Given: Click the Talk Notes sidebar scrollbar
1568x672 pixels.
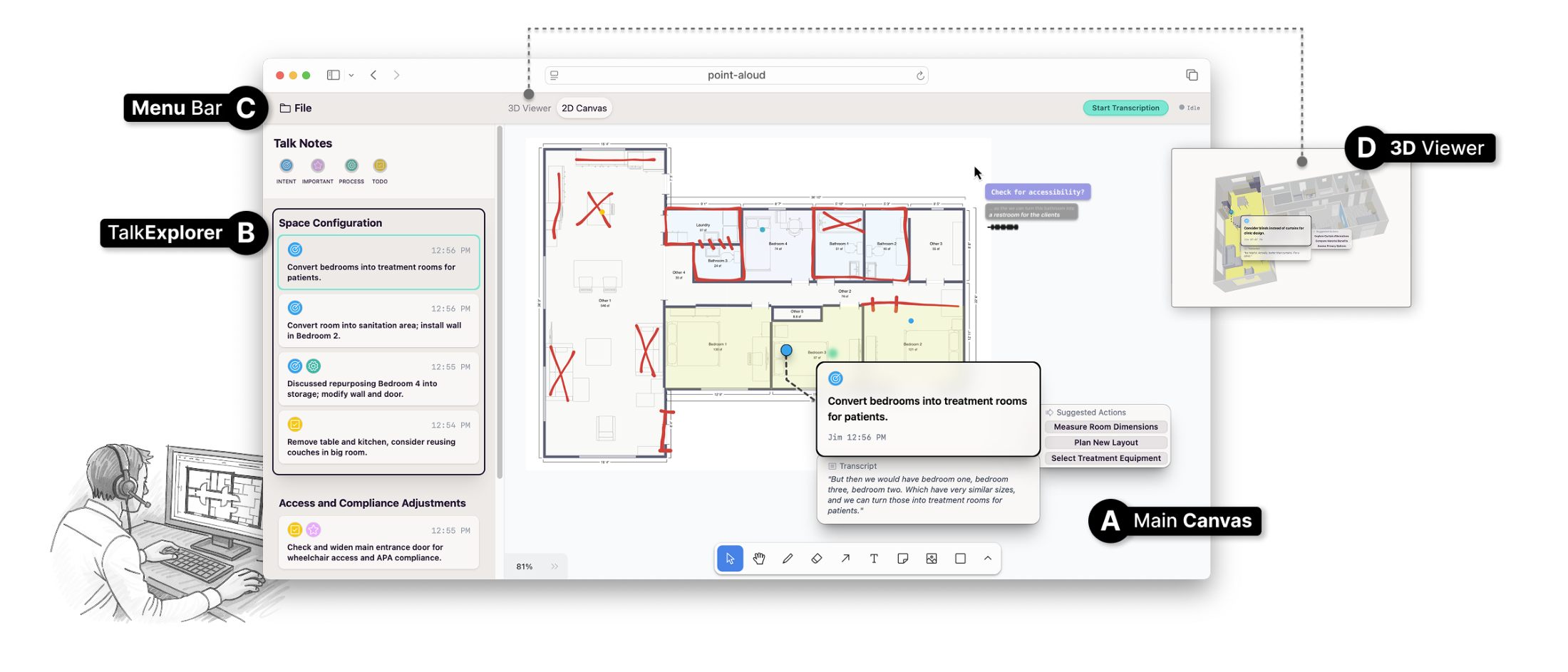Looking at the screenshot, I should [500, 303].
